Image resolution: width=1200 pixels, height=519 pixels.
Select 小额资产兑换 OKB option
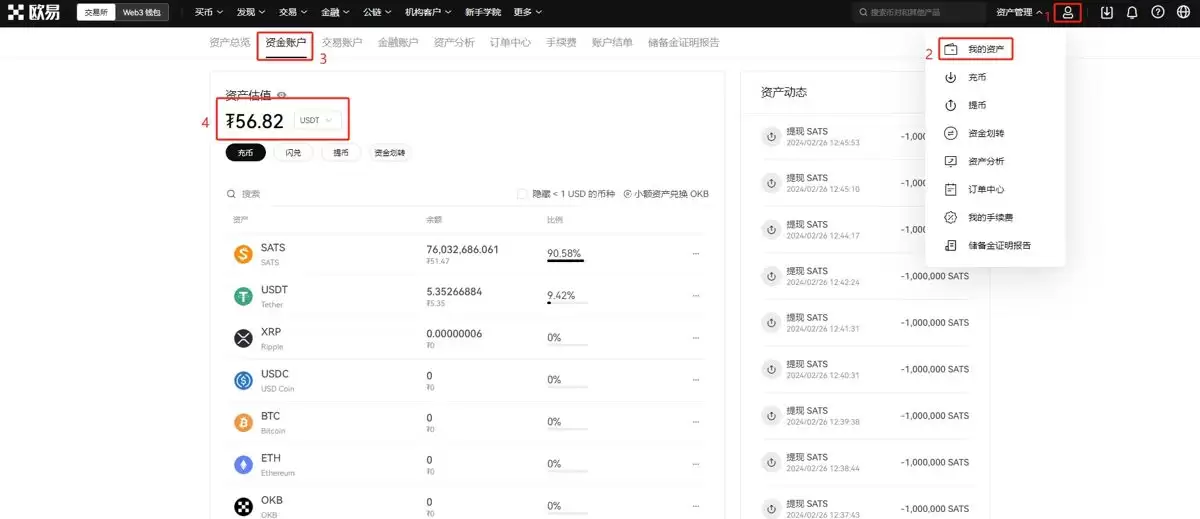coord(665,194)
